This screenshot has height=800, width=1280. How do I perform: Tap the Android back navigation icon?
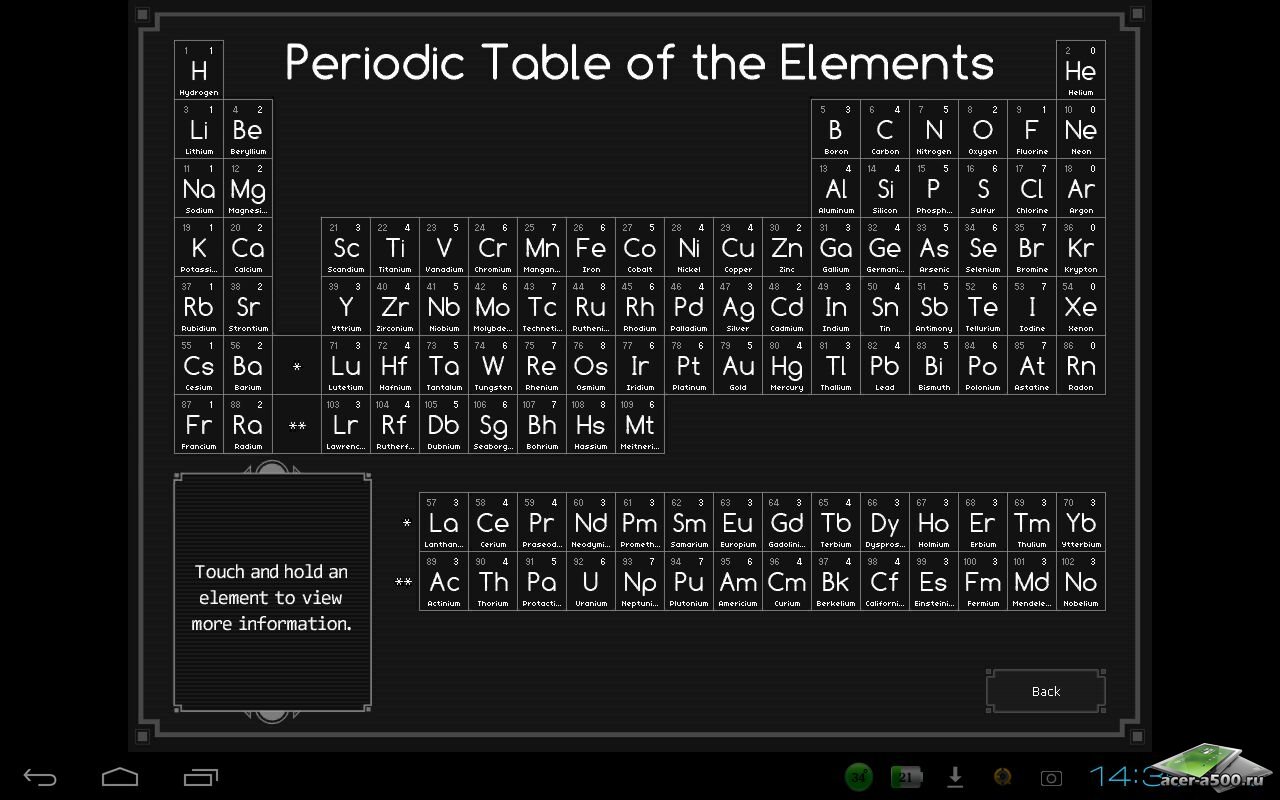40,777
